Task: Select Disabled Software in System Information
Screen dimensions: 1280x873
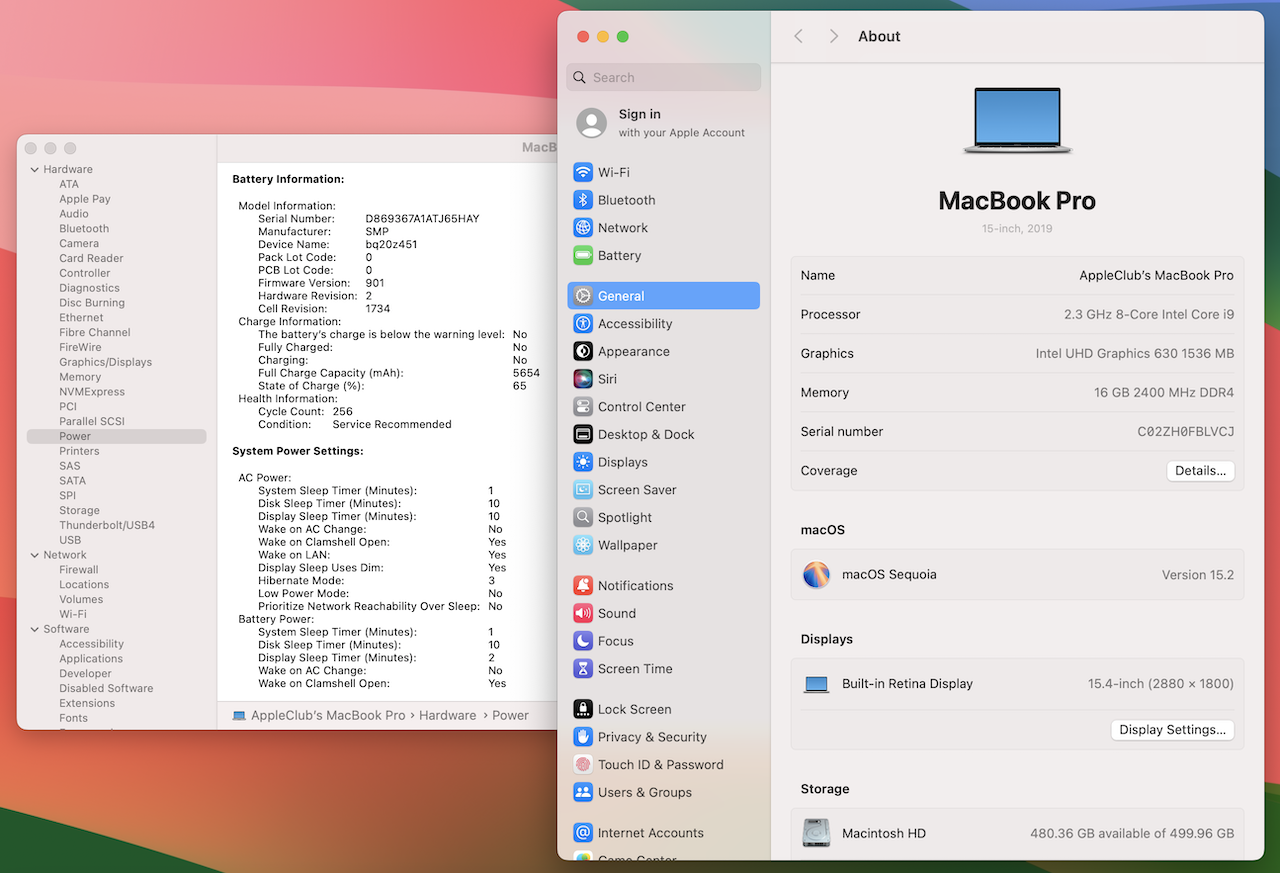Action: [x=106, y=688]
